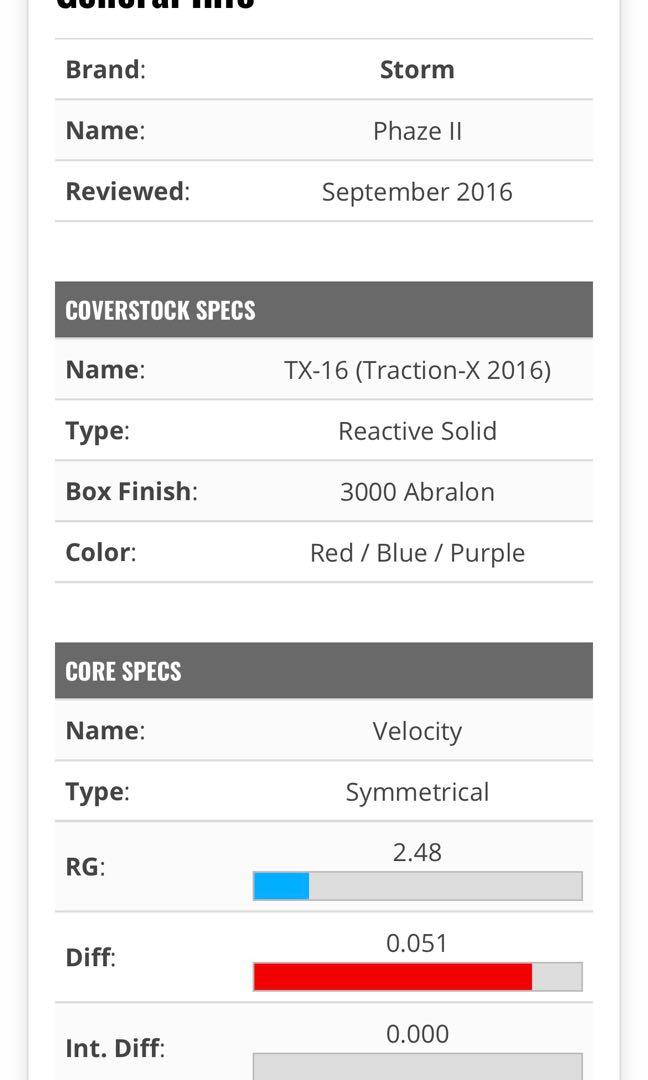Select the Reactive Solid type value

pos(417,431)
